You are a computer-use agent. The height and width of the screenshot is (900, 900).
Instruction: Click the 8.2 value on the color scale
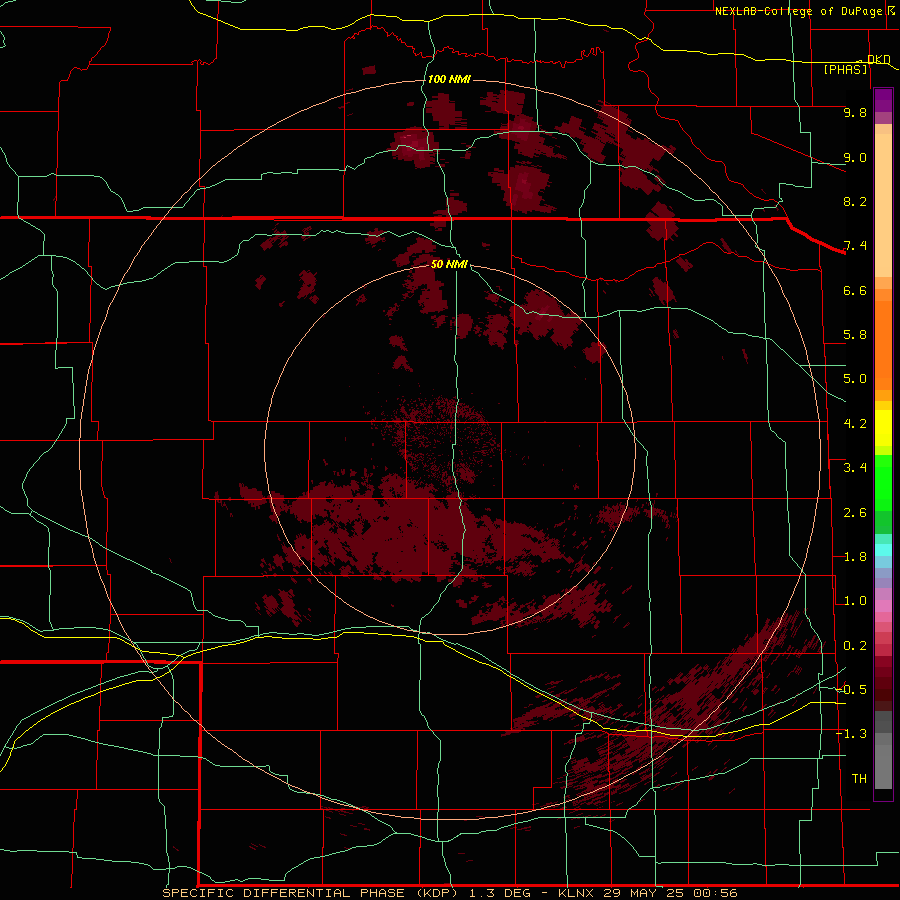[855, 201]
